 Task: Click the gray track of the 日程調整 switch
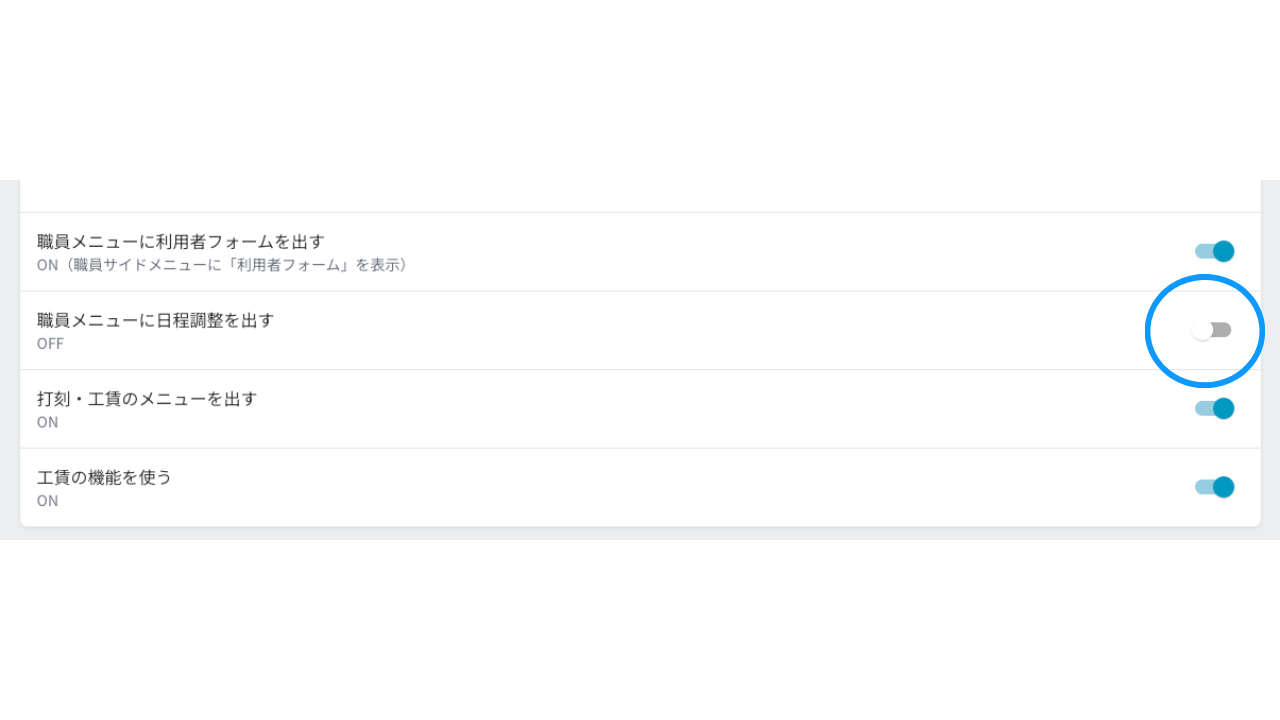click(x=1222, y=330)
